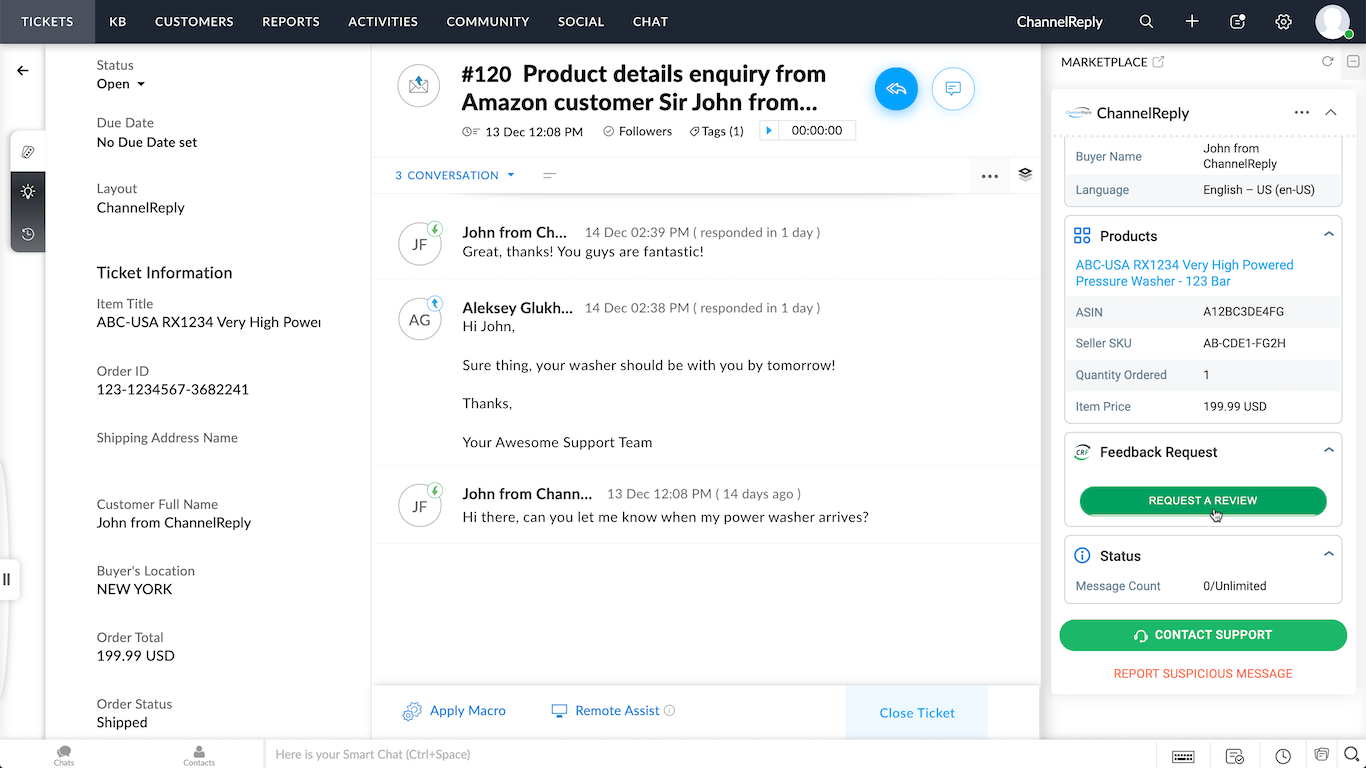Open the KB tab
Image resolution: width=1366 pixels, height=768 pixels.
tap(118, 21)
